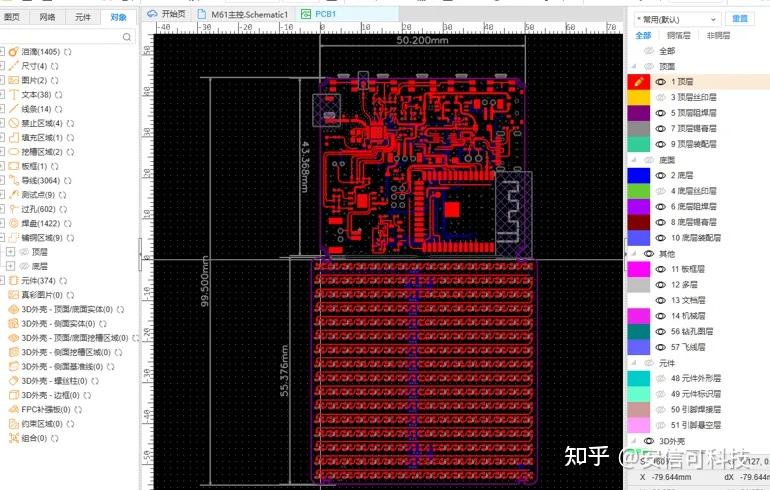Open the M61主控.Schematic1 tab
This screenshot has width=770, height=490.
coord(243,14)
